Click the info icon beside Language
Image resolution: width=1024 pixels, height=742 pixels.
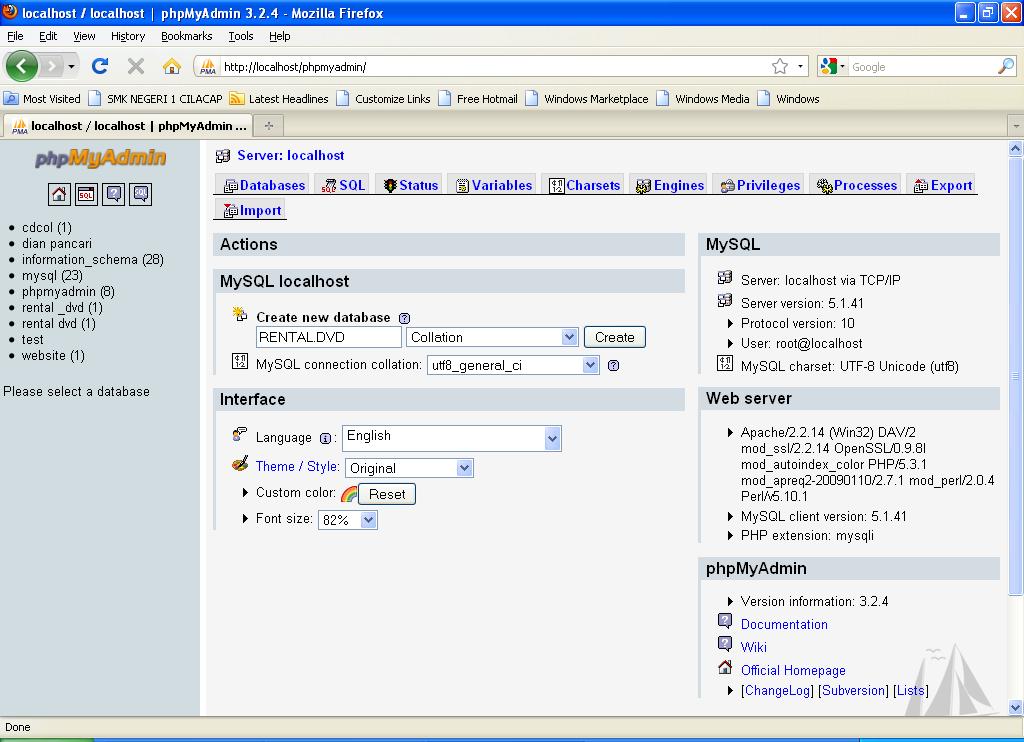pos(325,438)
